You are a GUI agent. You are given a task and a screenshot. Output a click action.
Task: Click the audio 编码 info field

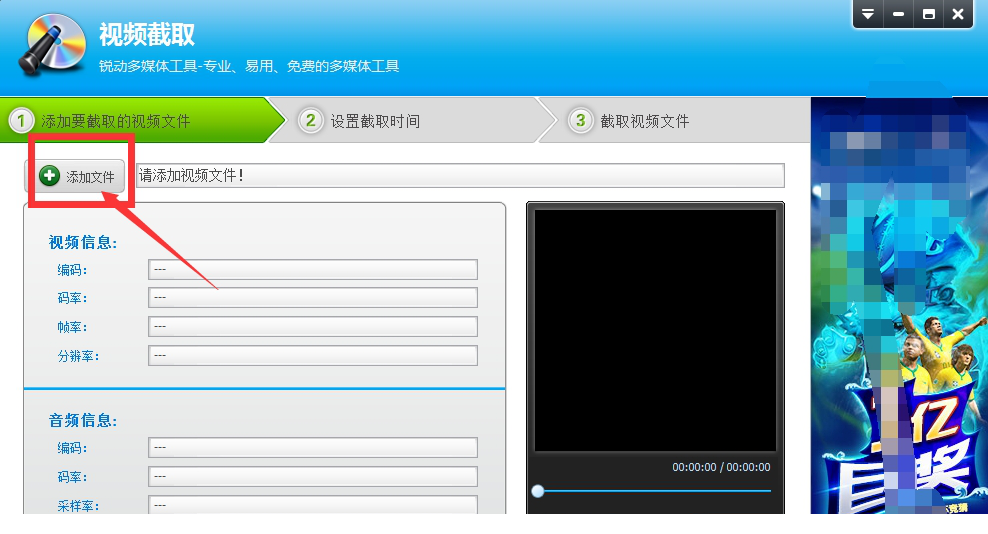pyautogui.click(x=312, y=448)
